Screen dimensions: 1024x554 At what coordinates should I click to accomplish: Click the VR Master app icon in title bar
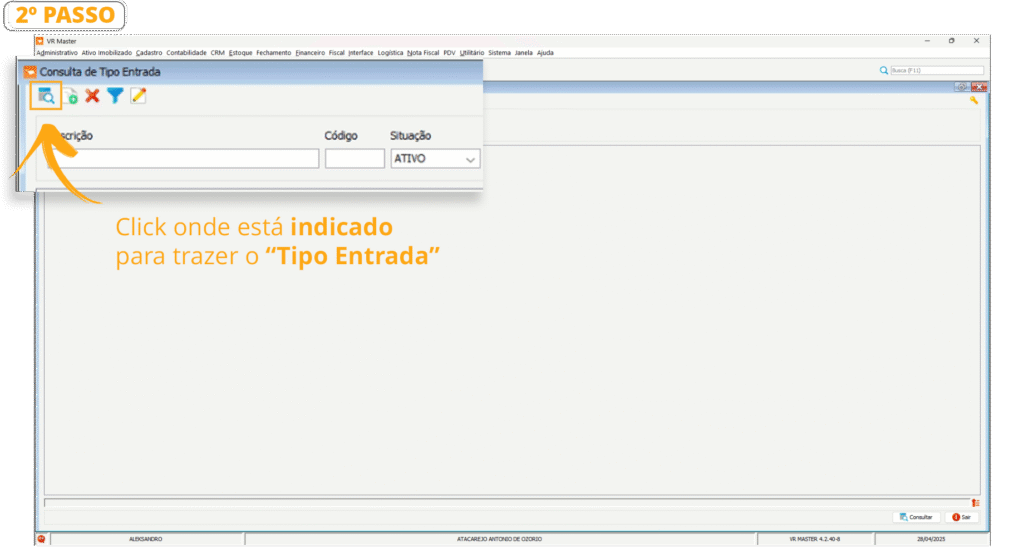pos(40,41)
